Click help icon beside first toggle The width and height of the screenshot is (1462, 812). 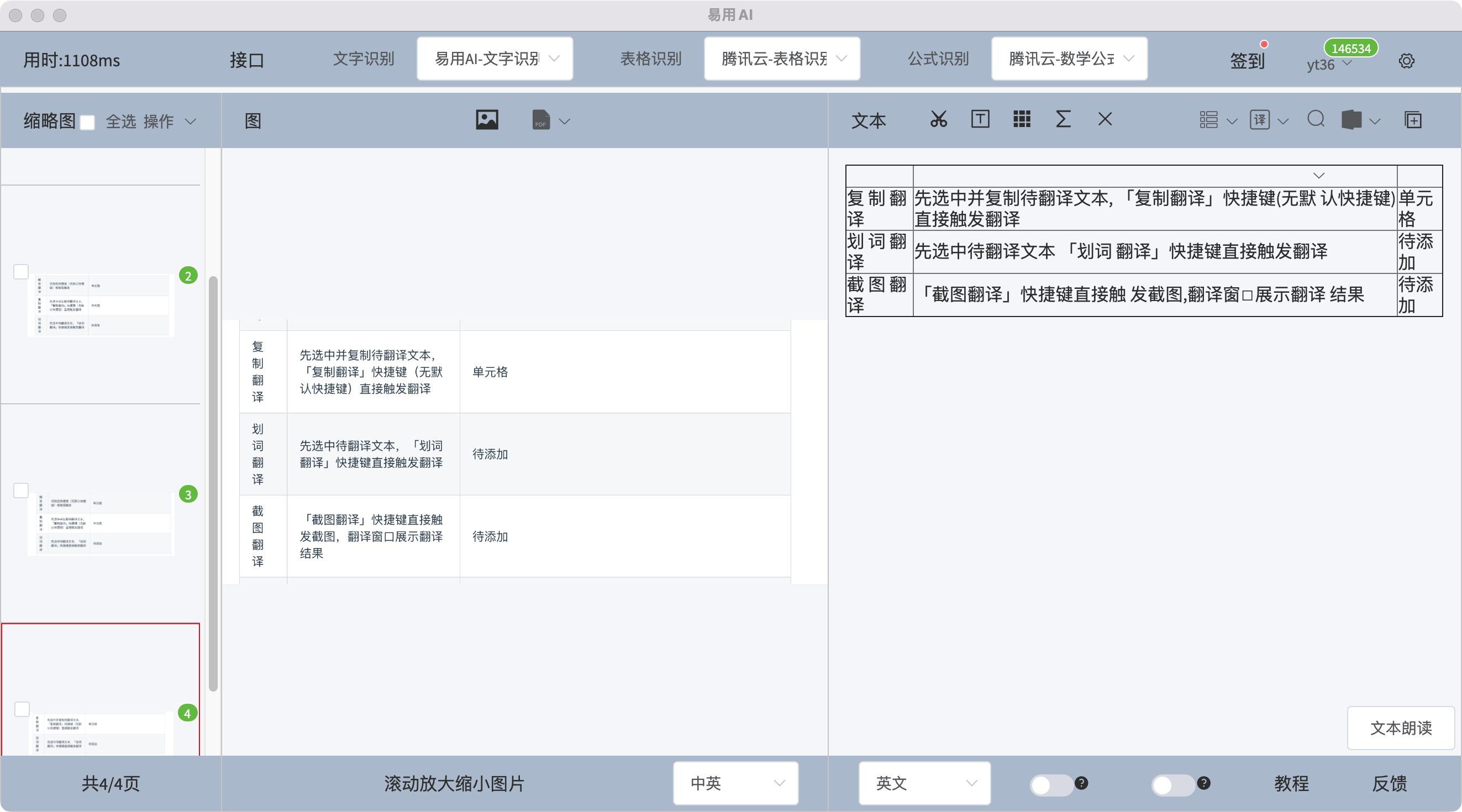click(x=1081, y=783)
